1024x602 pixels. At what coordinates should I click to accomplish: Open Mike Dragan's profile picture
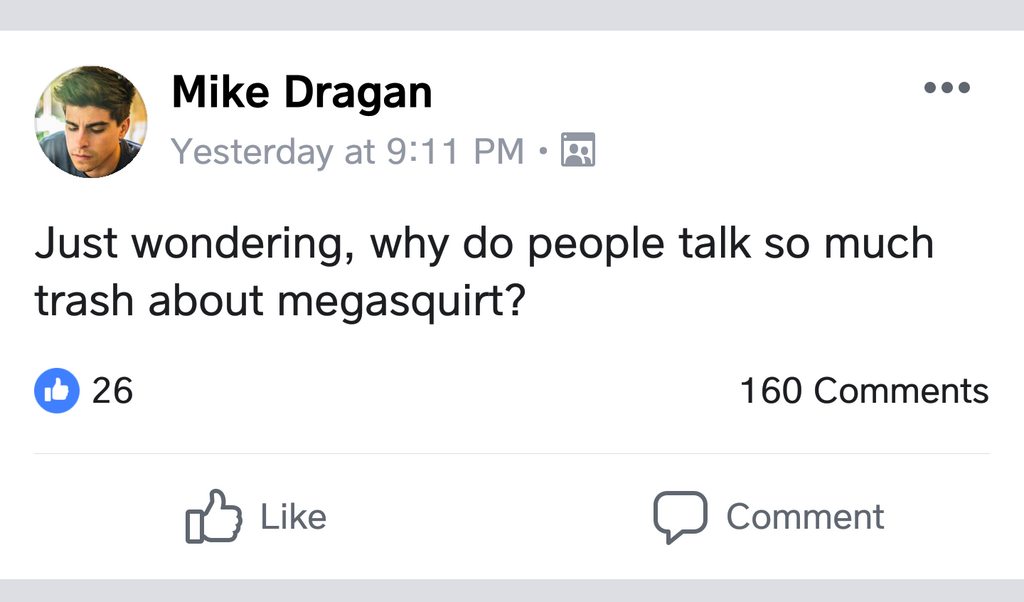[91, 122]
